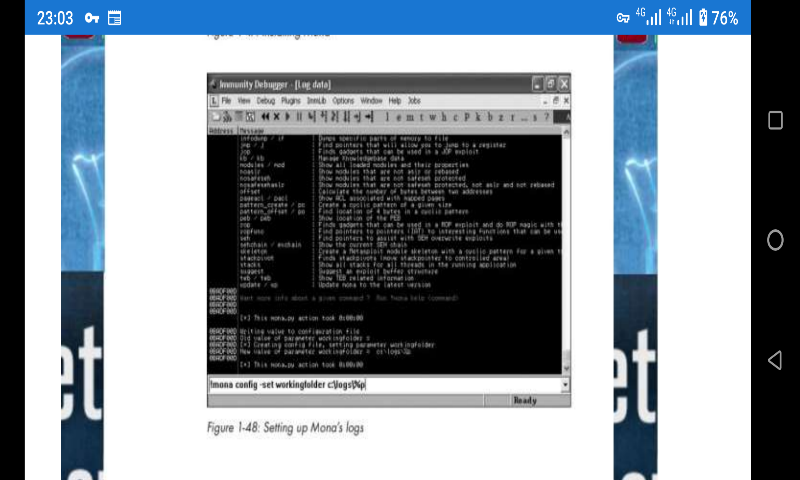
Task: Tap the Android recent apps square button
Action: [x=775, y=120]
